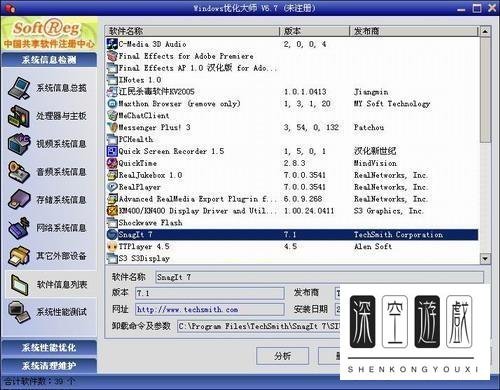This screenshot has height=390, width=500.
Task: Click the 分析 button
Action: (282, 356)
